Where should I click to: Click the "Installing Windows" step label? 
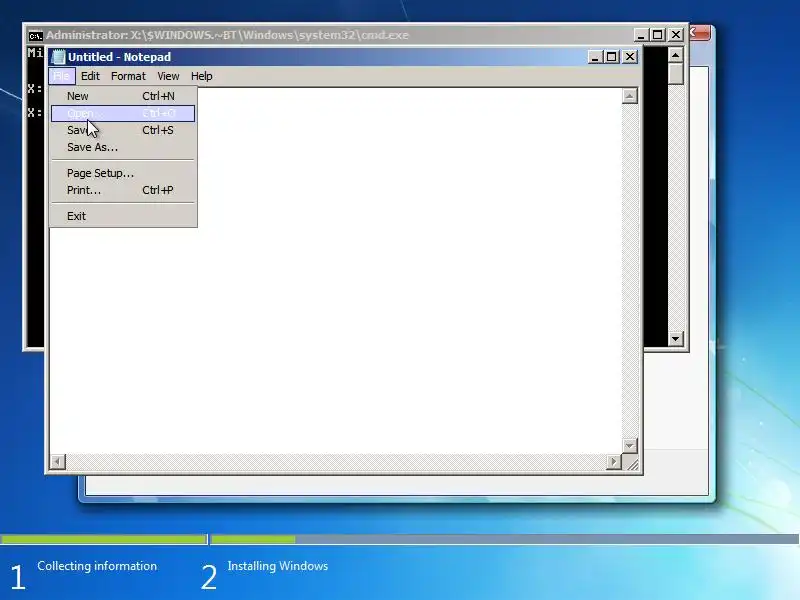pyautogui.click(x=278, y=566)
